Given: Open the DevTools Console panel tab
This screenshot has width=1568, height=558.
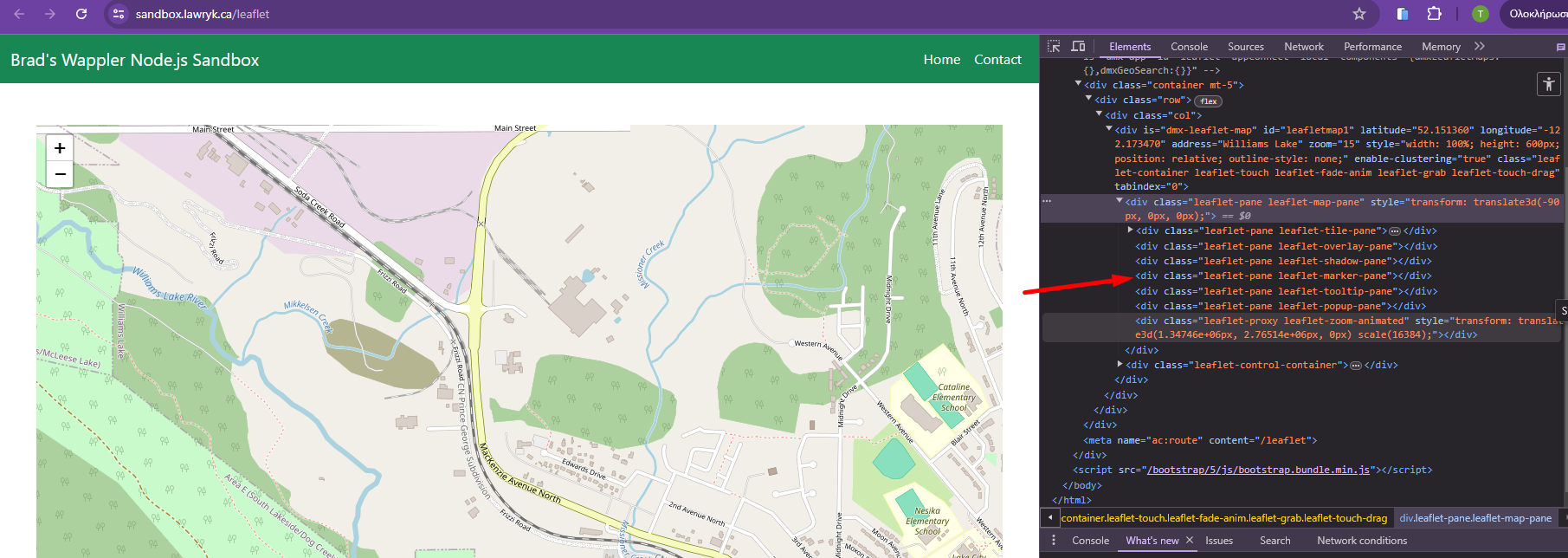Looking at the screenshot, I should point(1189,47).
